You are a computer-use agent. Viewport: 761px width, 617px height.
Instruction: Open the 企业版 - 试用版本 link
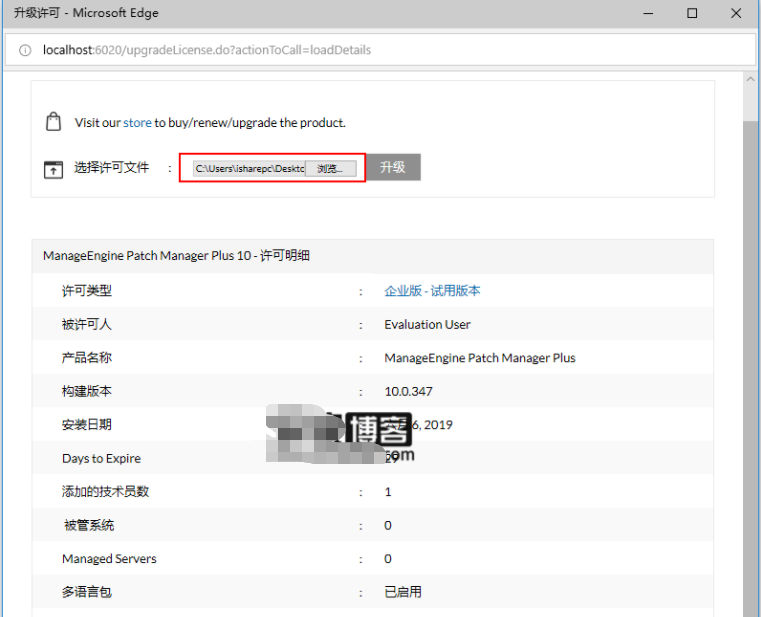(x=432, y=290)
